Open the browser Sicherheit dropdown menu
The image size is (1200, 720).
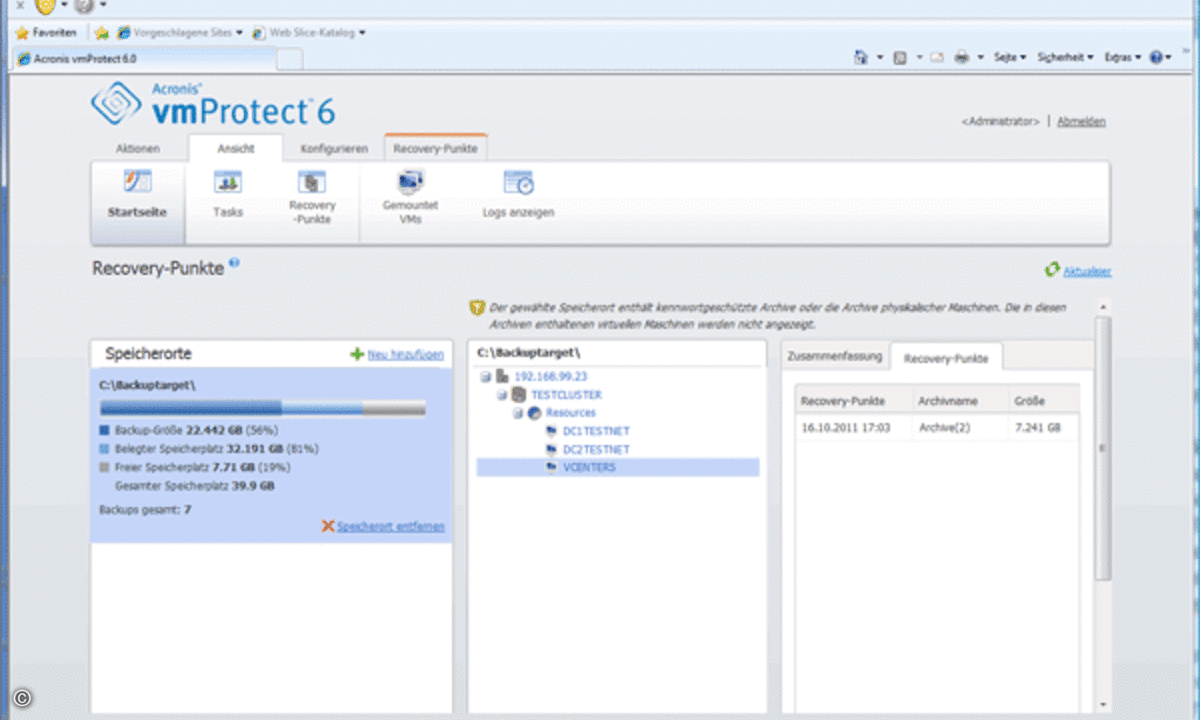[x=1065, y=58]
